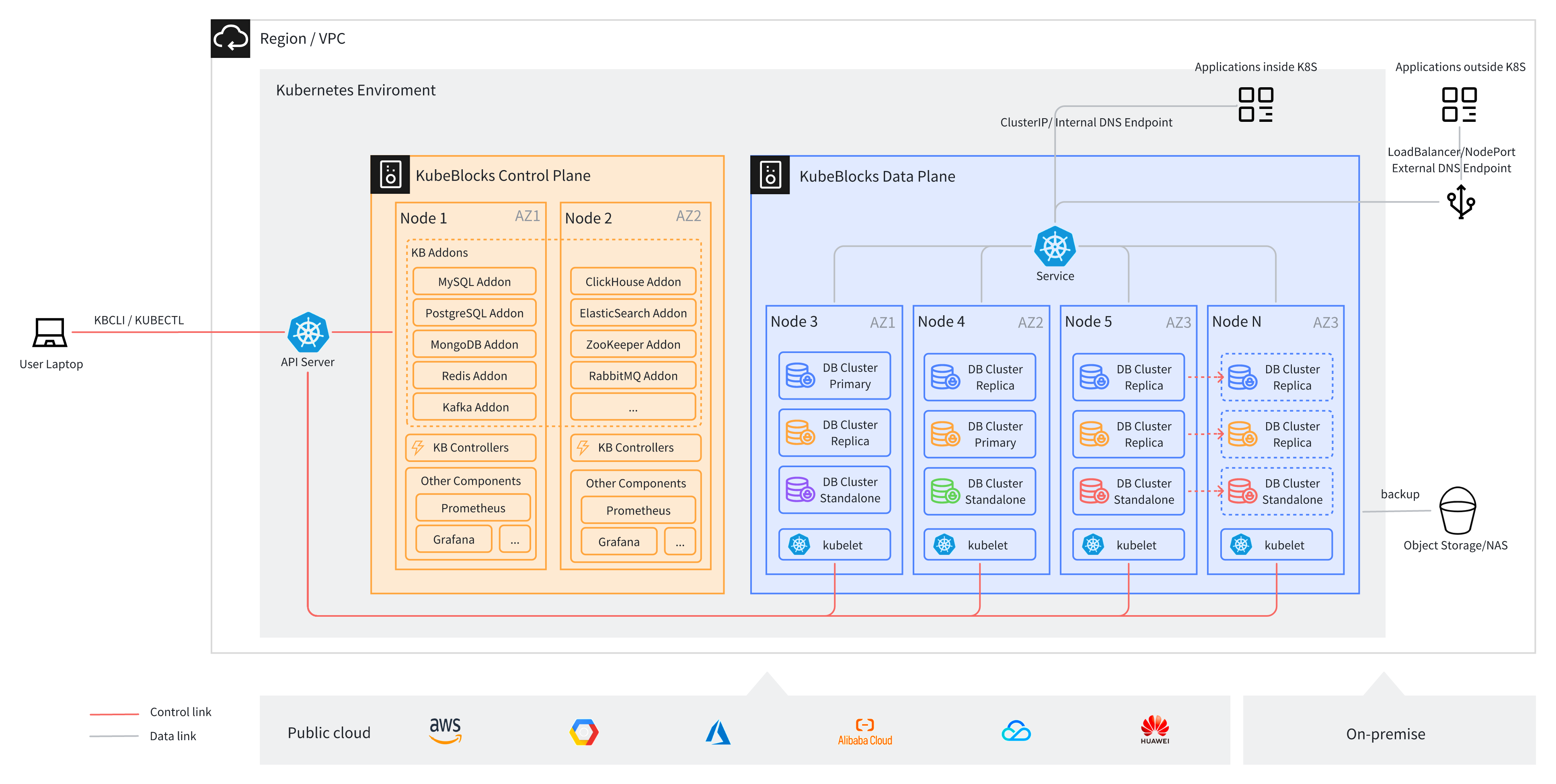Click Node N dashed DB Cluster Standalone
1556x784 pixels.
click(1276, 491)
